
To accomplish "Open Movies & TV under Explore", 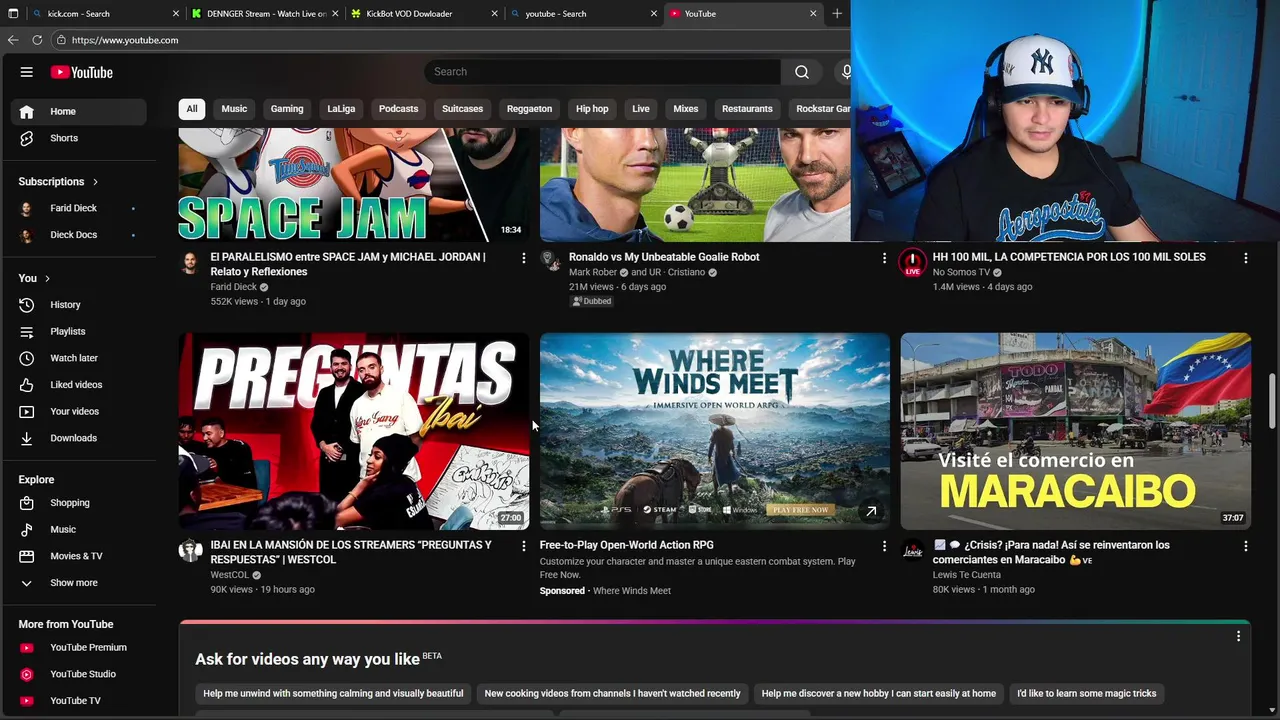I will coord(78,556).
